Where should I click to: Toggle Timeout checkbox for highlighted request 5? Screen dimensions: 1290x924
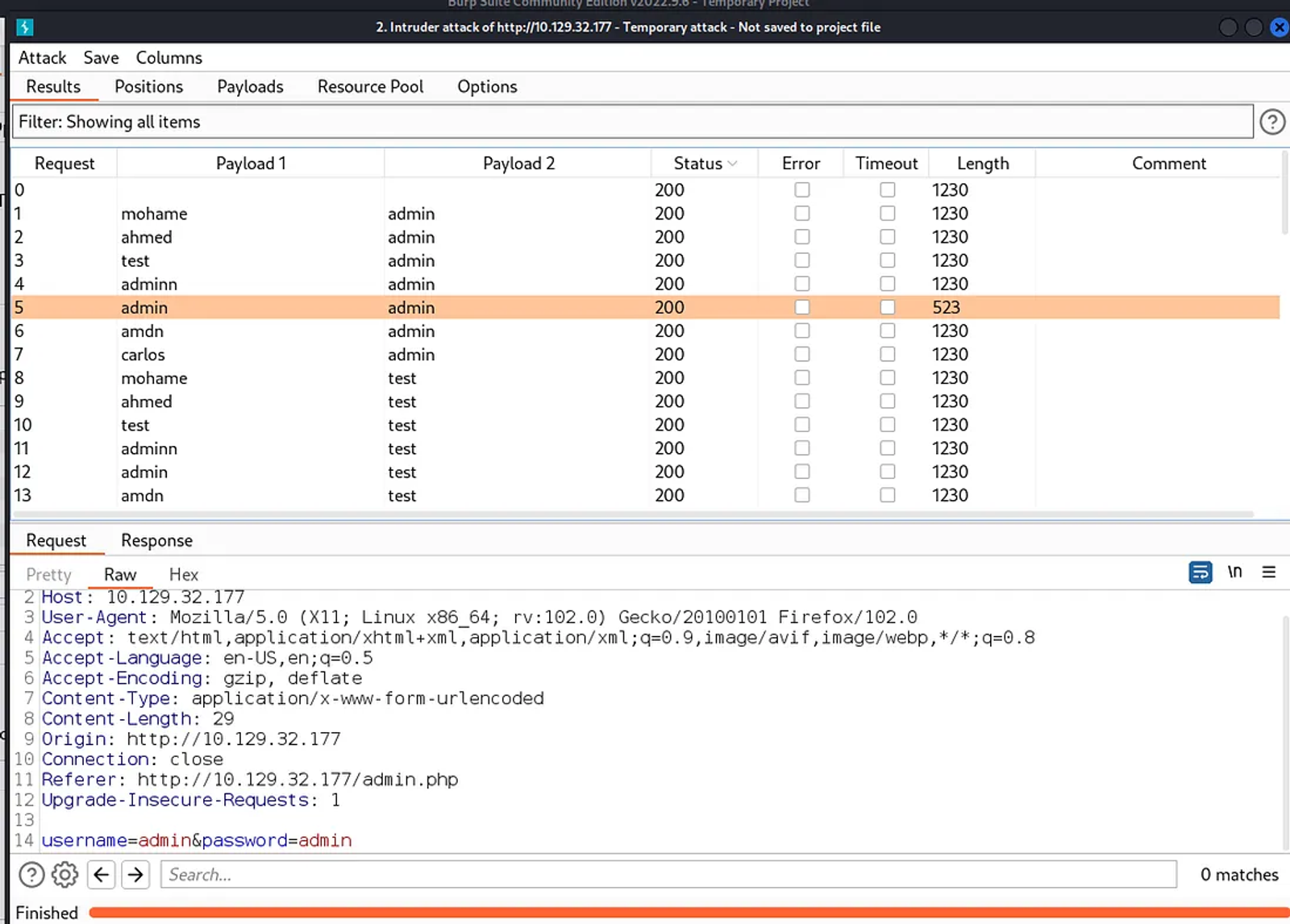(x=887, y=307)
